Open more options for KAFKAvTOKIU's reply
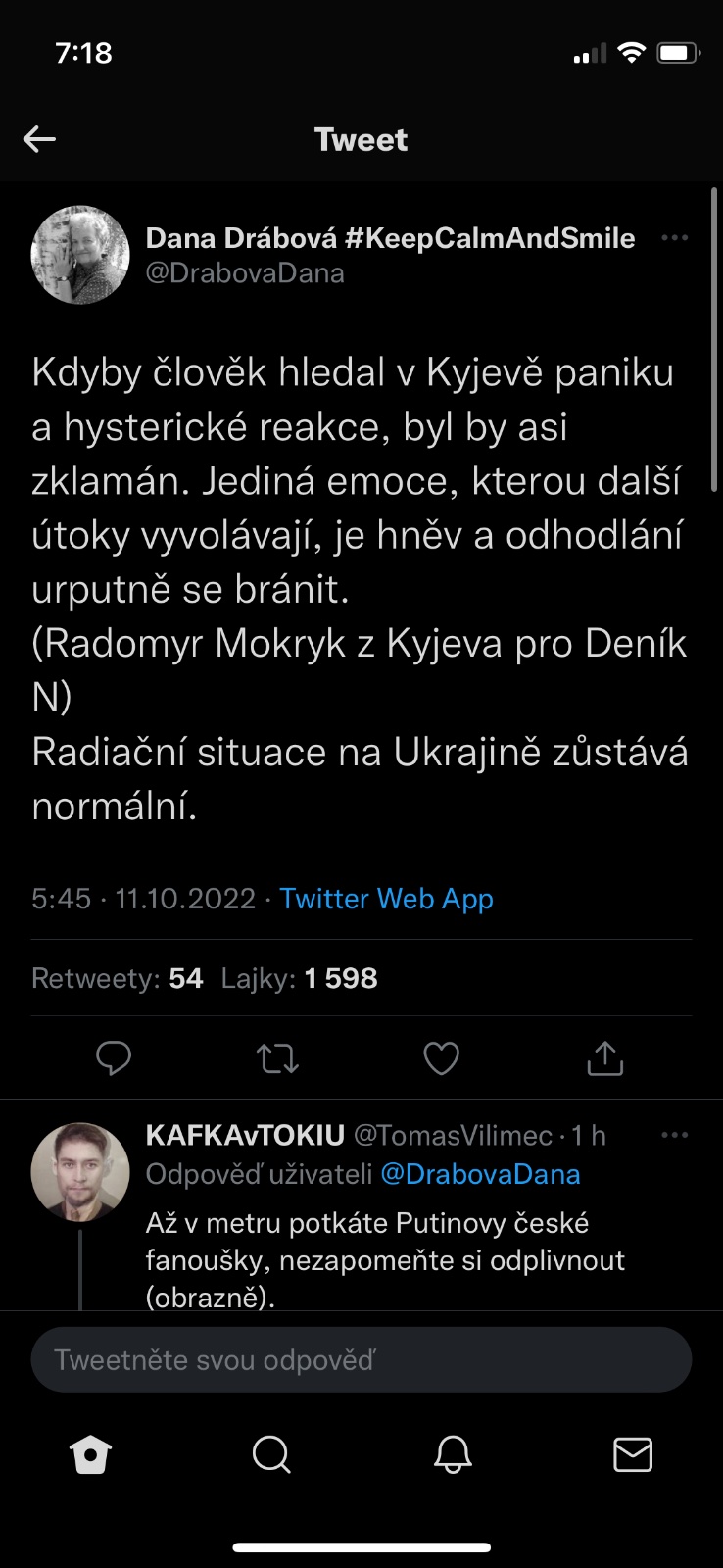This screenshot has width=723, height=1568. coord(674,1135)
